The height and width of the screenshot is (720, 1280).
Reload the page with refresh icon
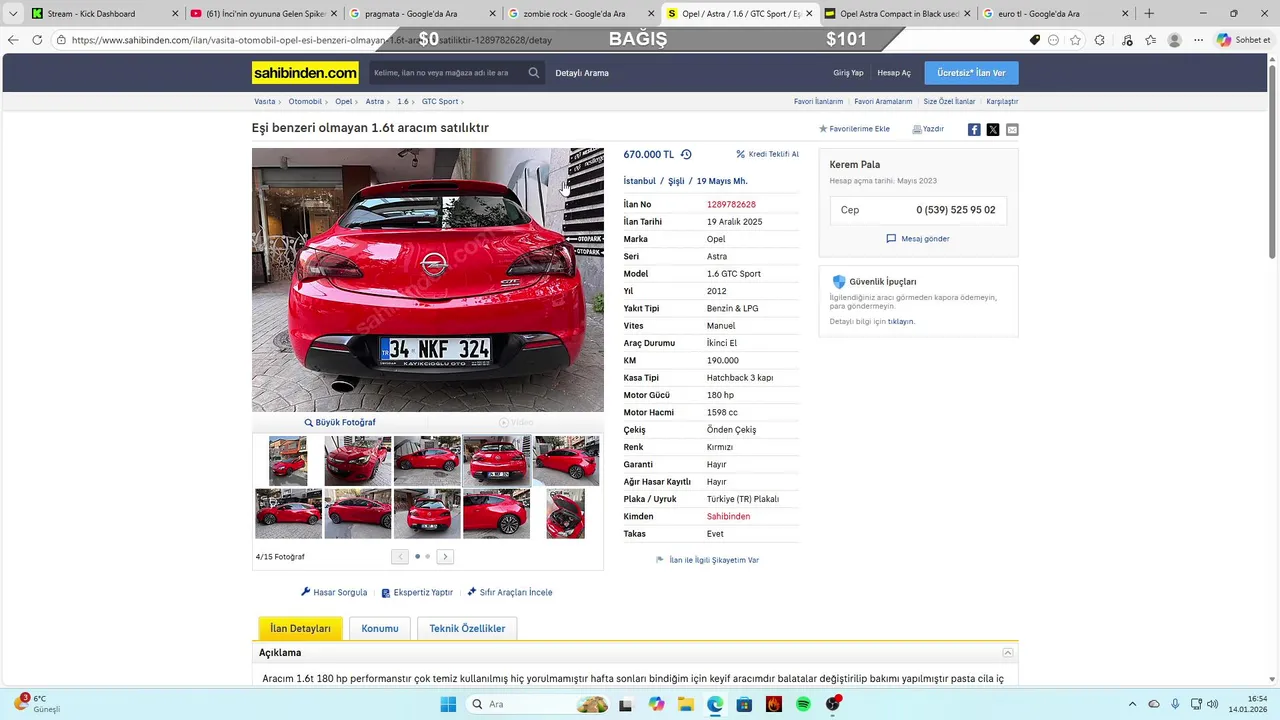click(37, 40)
